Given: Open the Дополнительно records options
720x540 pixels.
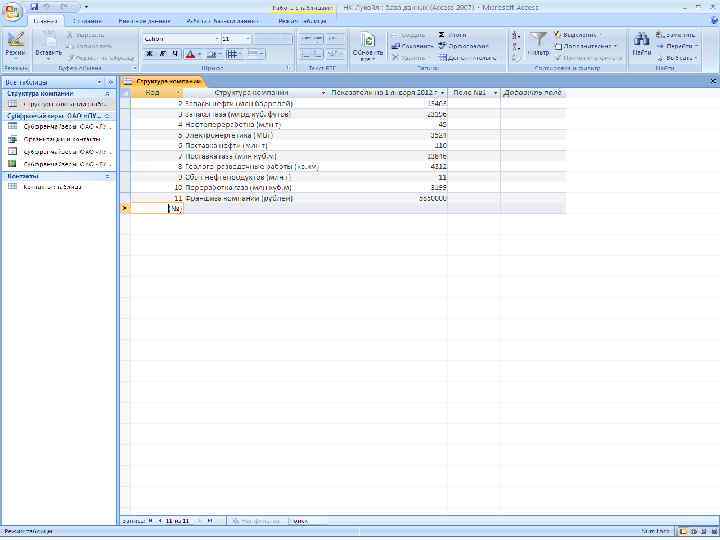Looking at the screenshot, I should click(467, 58).
